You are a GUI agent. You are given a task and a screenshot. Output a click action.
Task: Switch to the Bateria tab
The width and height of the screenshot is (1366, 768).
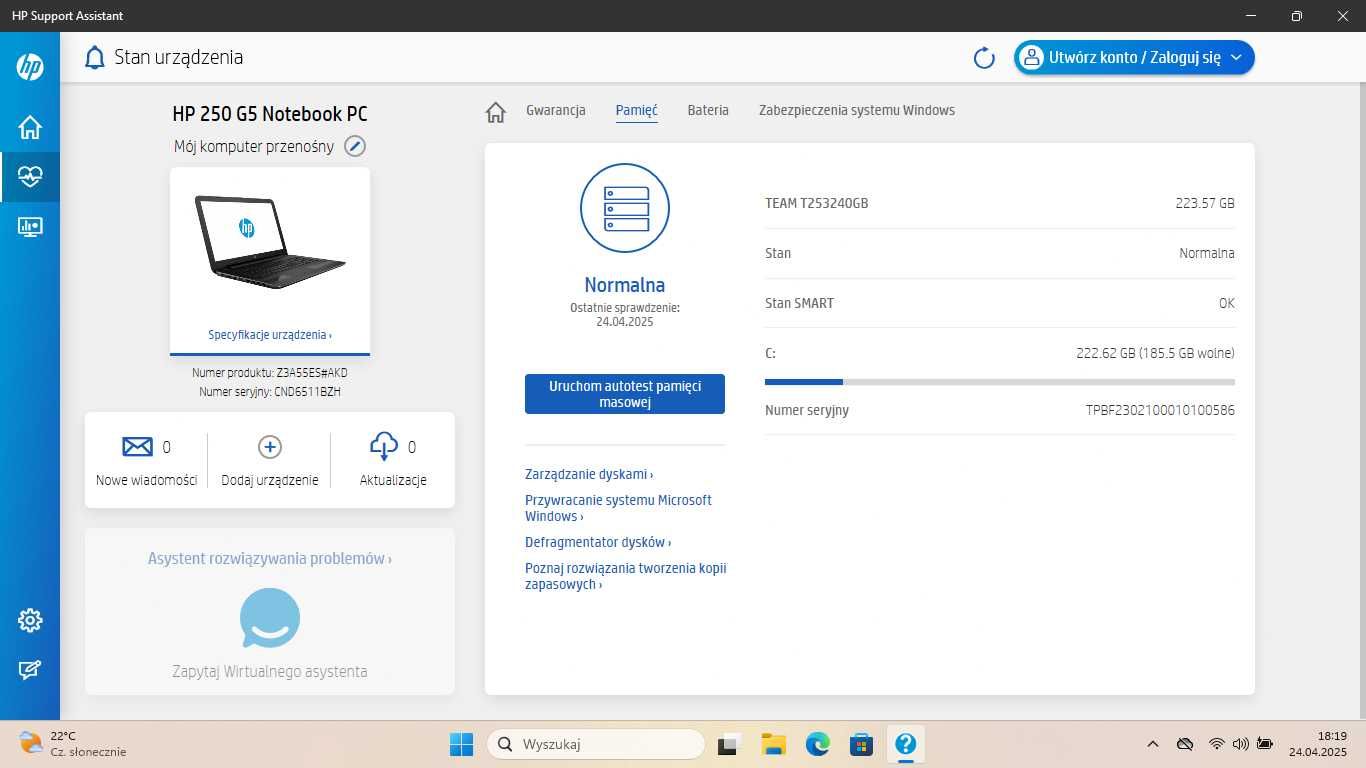pos(708,110)
